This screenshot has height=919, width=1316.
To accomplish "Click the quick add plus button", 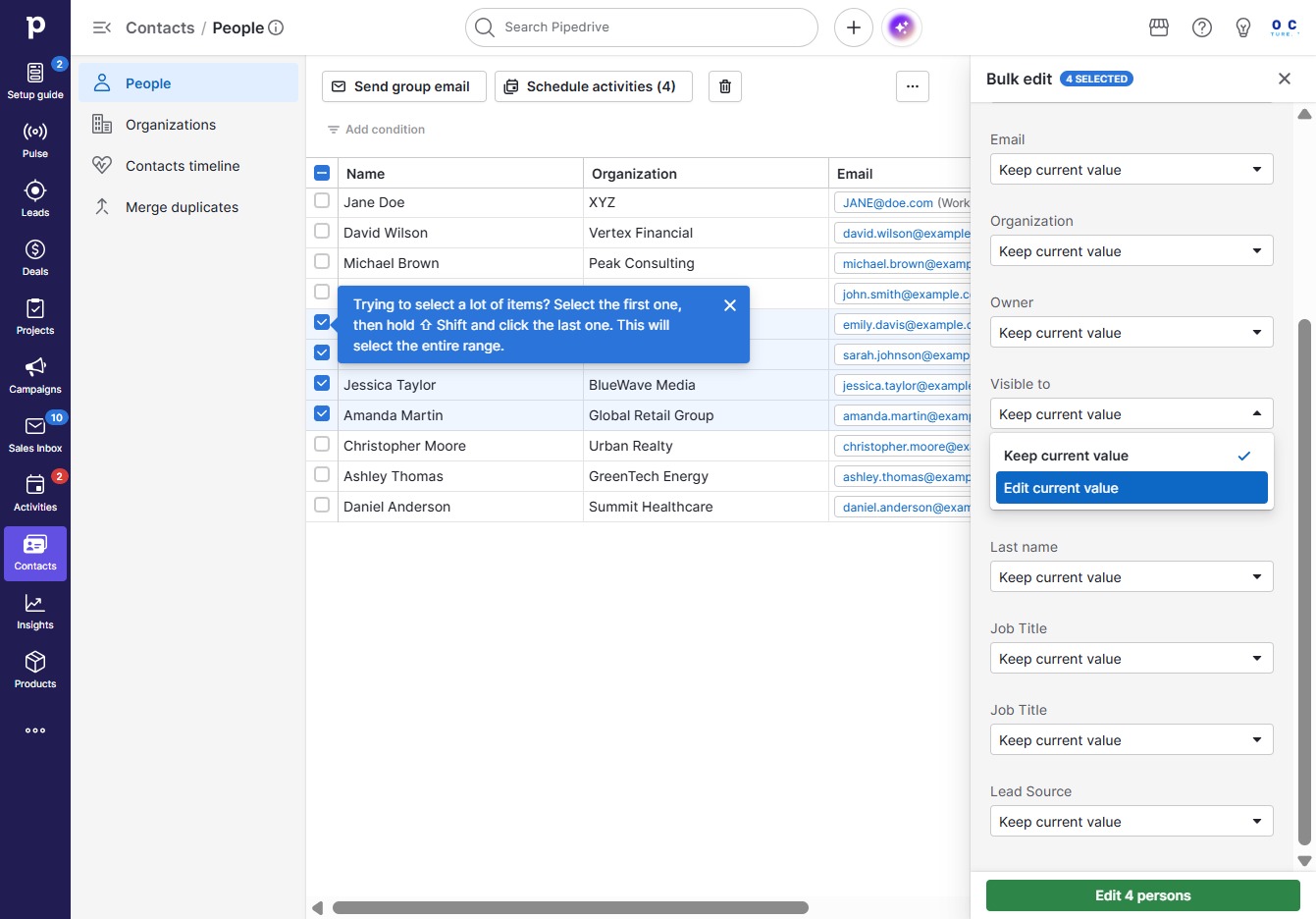I will 854,27.
